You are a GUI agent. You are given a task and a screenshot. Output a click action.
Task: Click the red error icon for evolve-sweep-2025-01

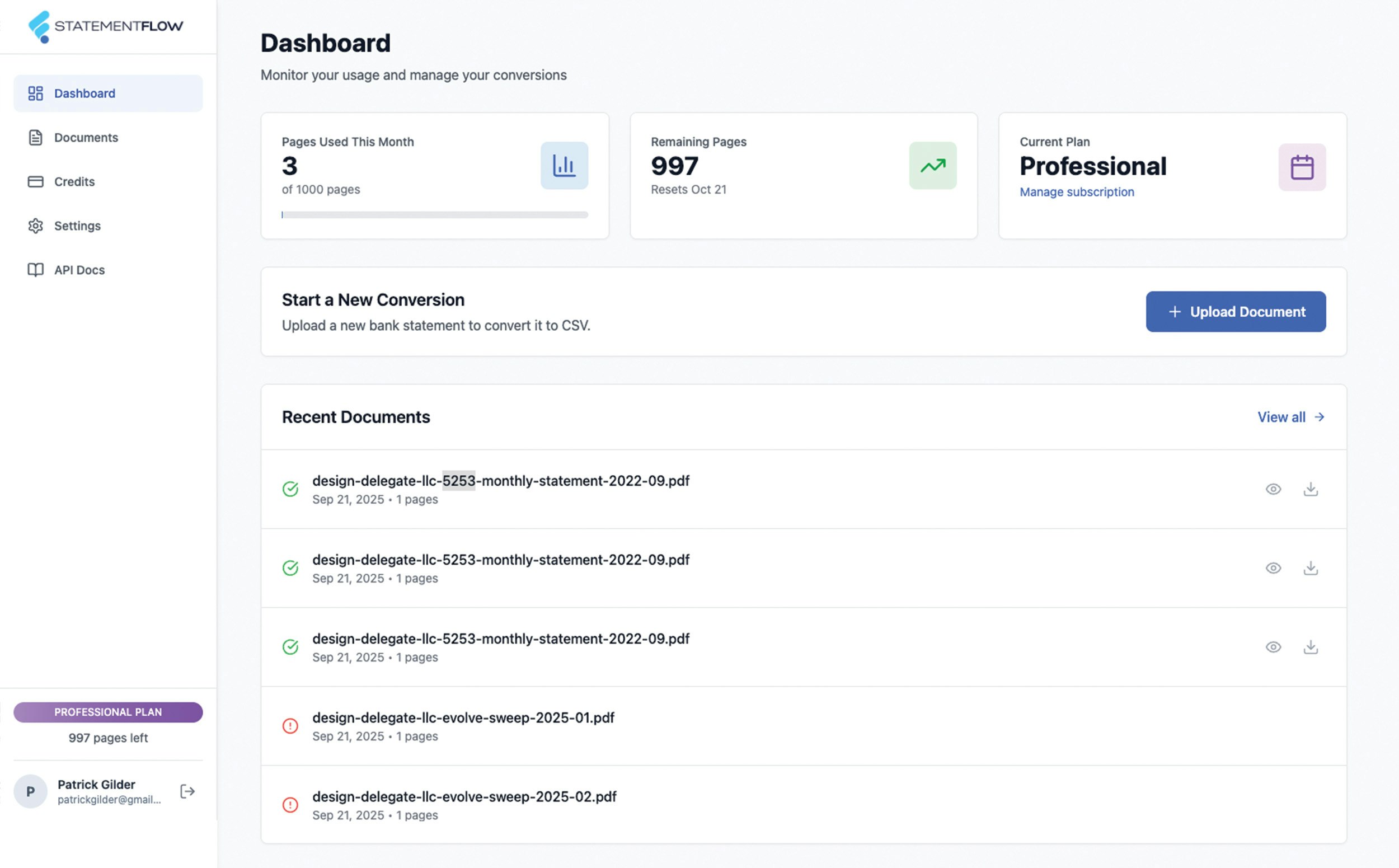(290, 726)
